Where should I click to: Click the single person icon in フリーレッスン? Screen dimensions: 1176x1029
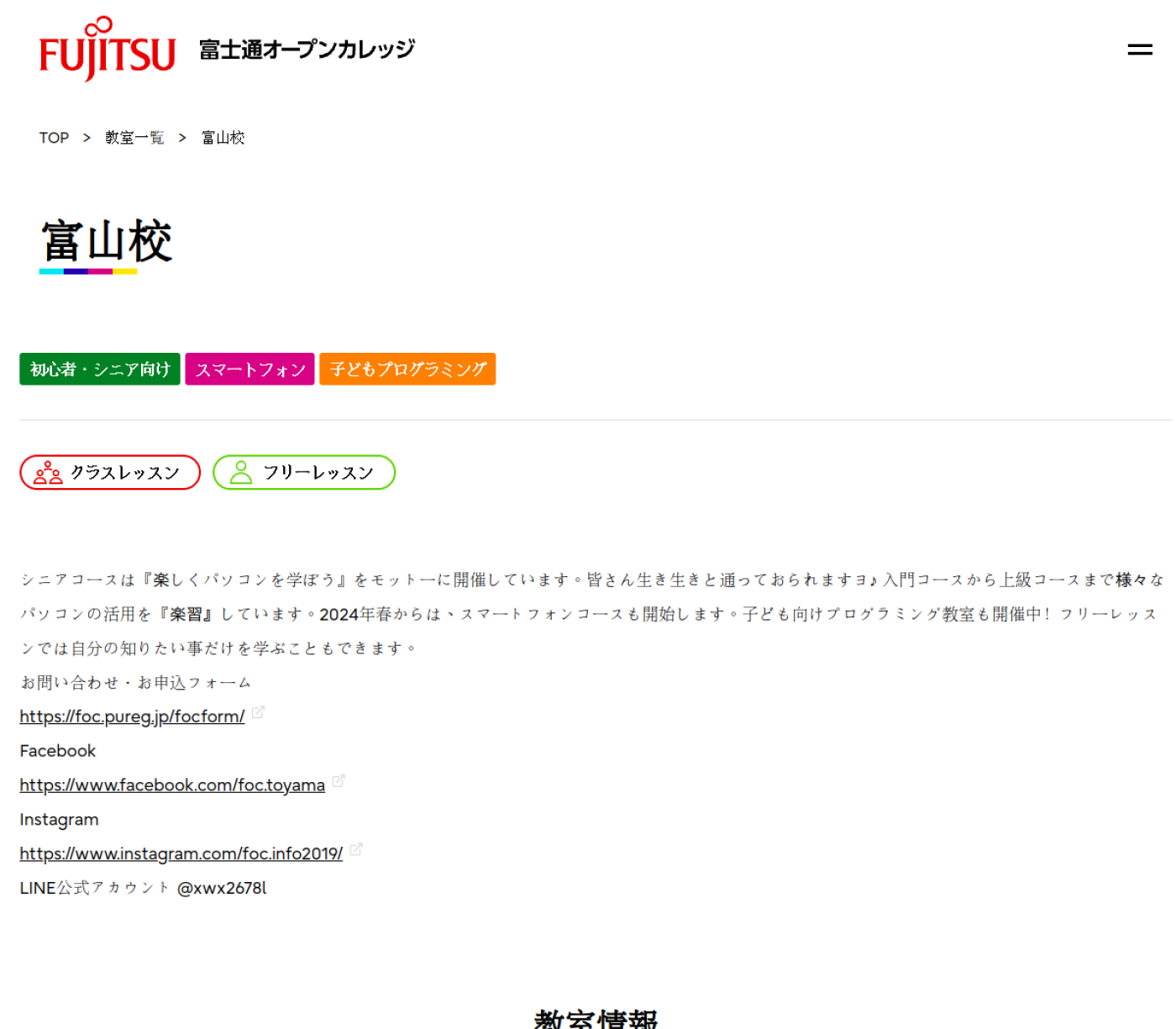(x=241, y=472)
